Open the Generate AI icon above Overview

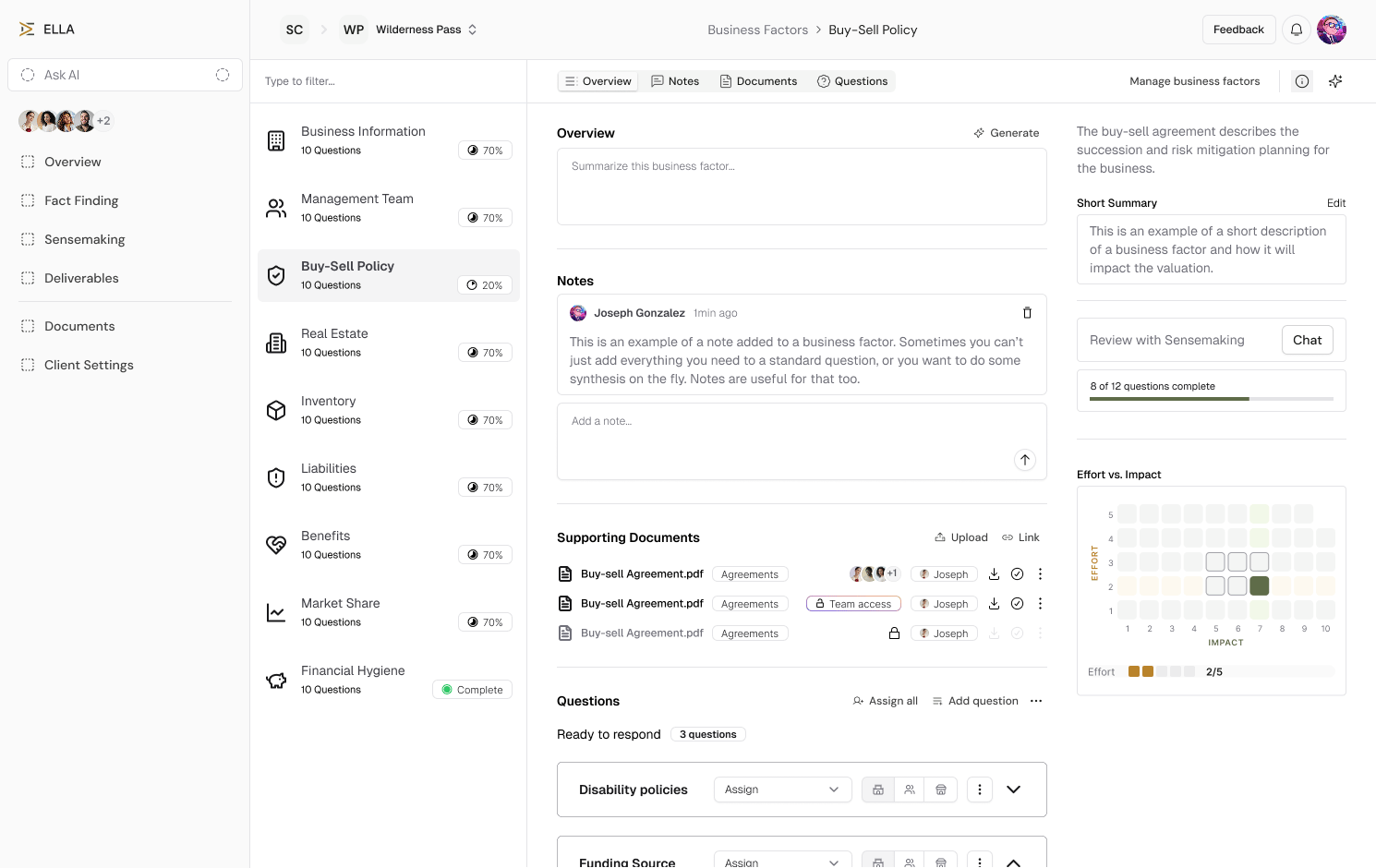click(978, 132)
